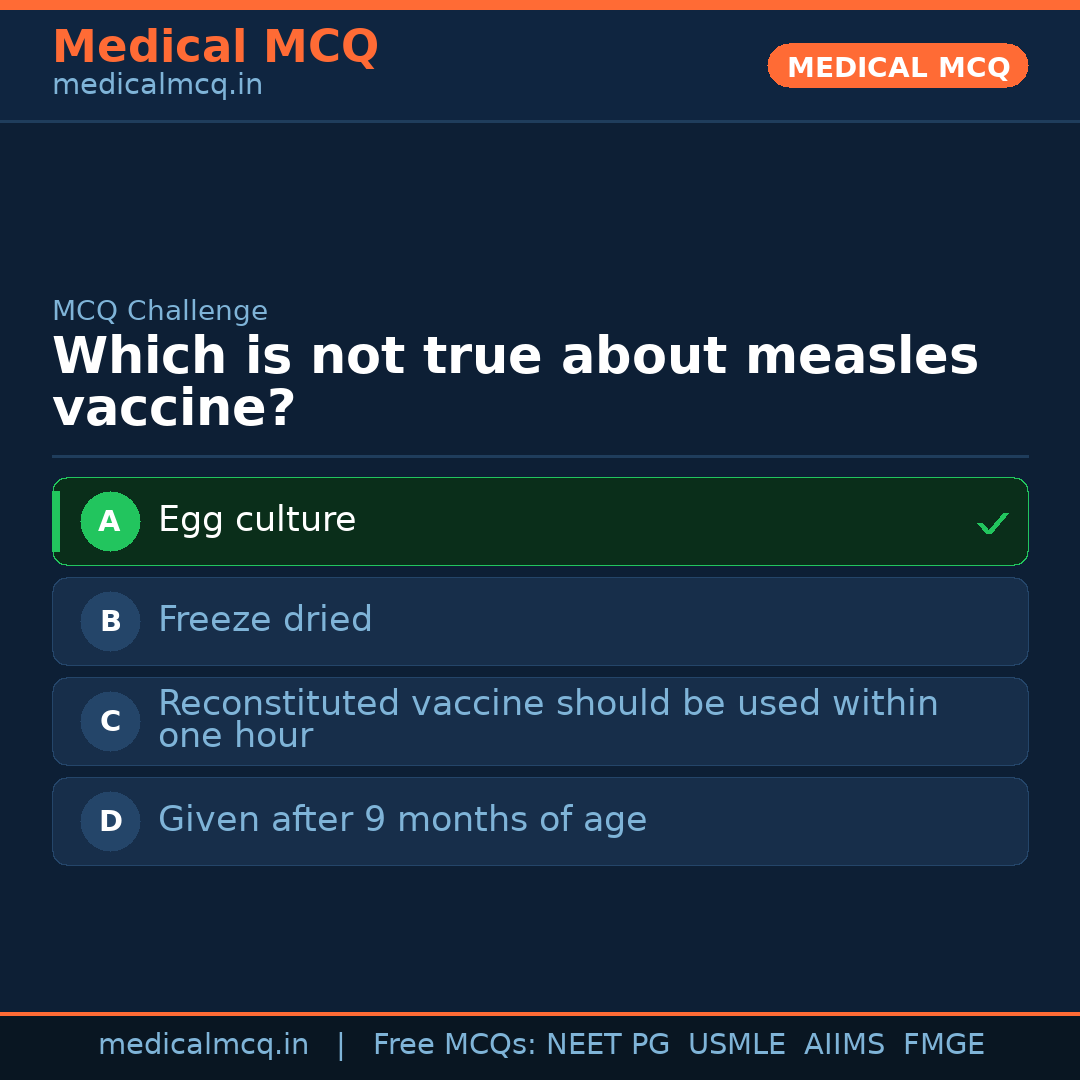1080x1080 pixels.
Task: Choose the Egg culture answer option
Action: (x=540, y=521)
